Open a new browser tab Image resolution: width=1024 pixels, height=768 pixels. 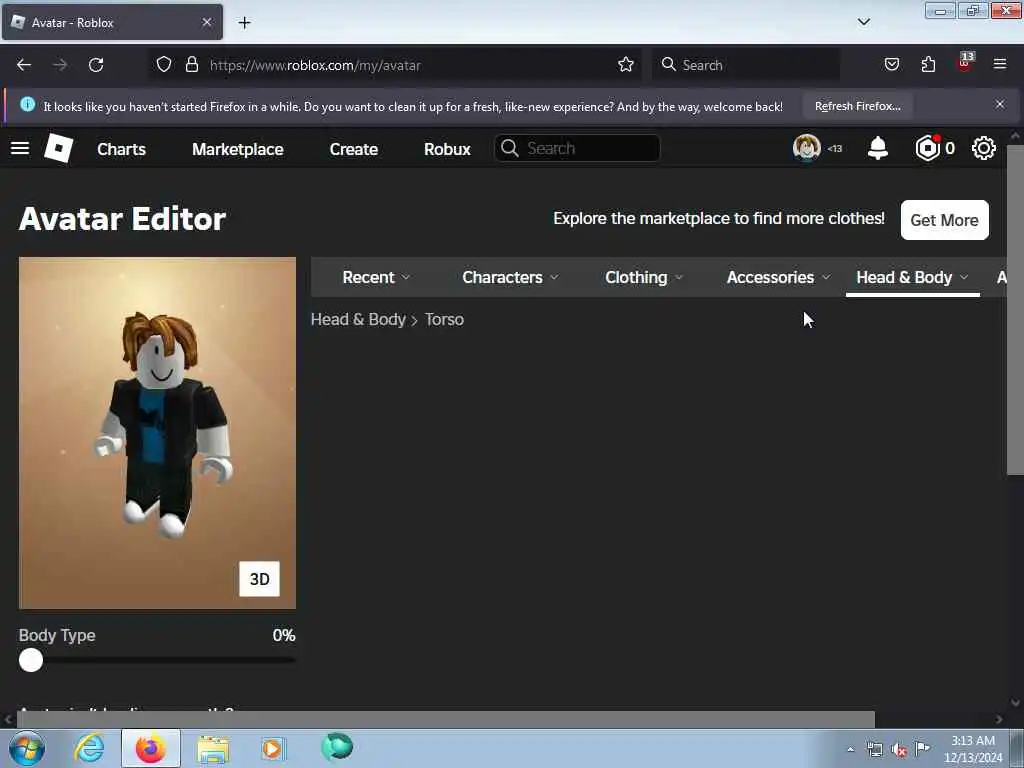(244, 23)
